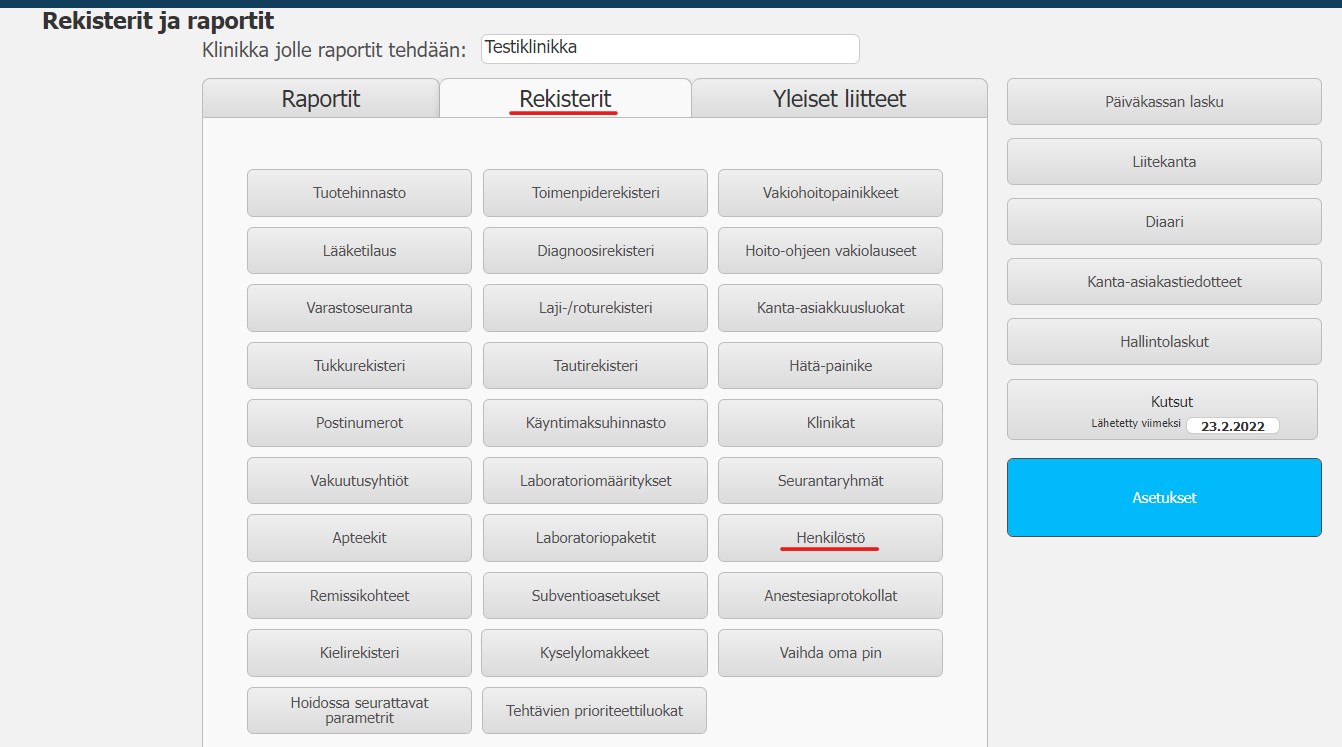
Task: Open Laboratoriopaketit register
Action: click(595, 538)
